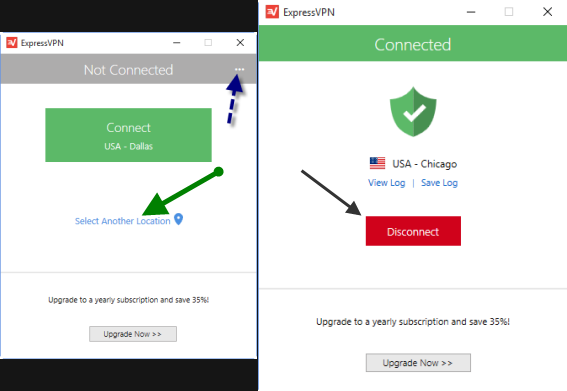Click the USA flag icon beside Chicago
This screenshot has height=391, width=567.
tap(378, 163)
